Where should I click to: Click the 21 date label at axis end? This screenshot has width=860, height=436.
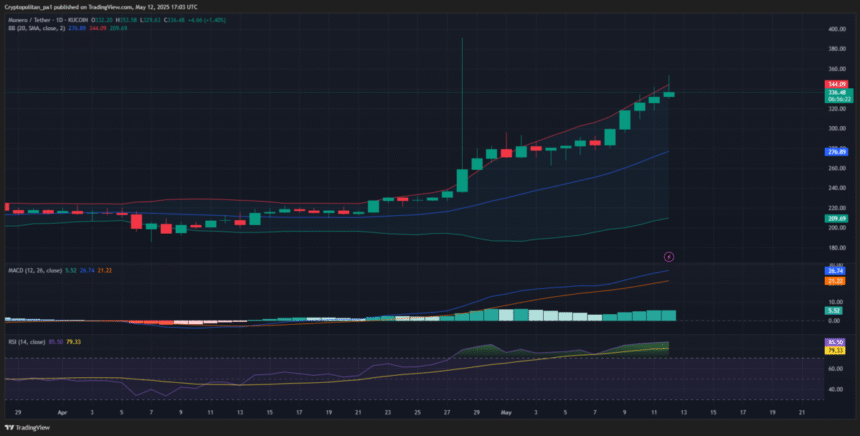click(x=802, y=412)
